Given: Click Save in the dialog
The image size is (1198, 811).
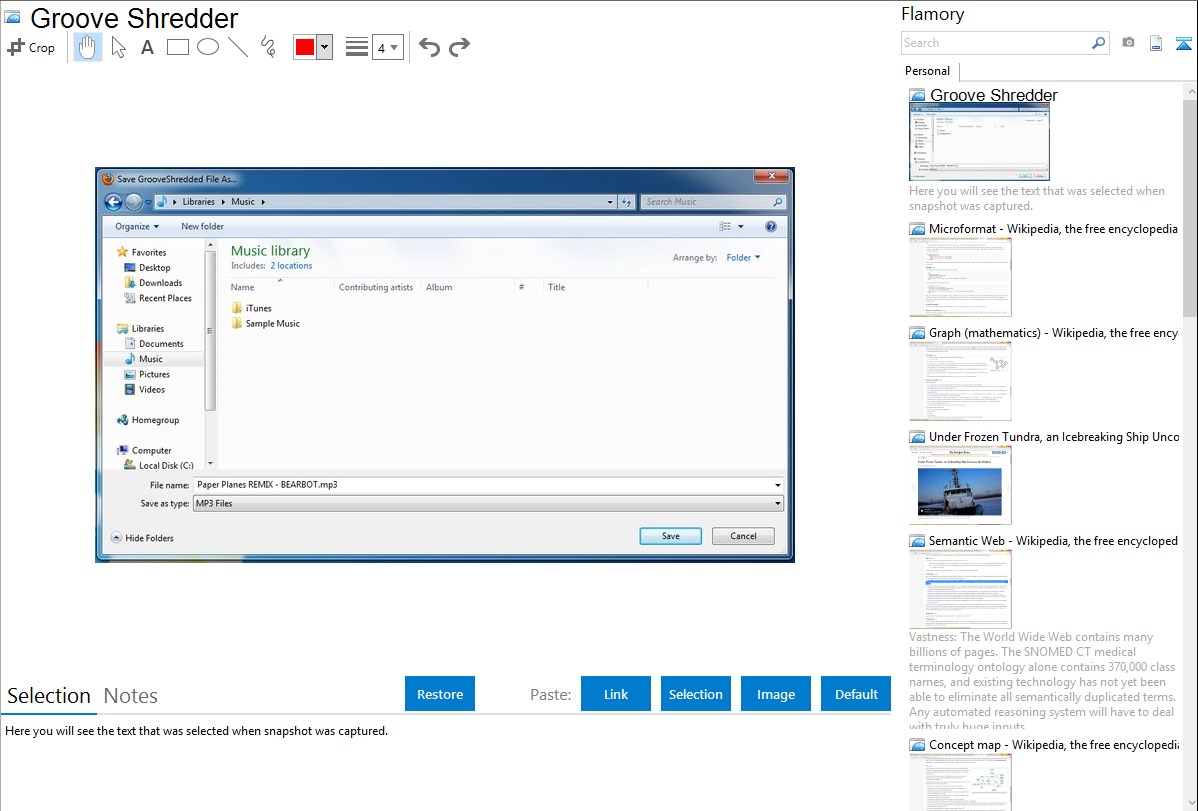Looking at the screenshot, I should click(x=670, y=536).
